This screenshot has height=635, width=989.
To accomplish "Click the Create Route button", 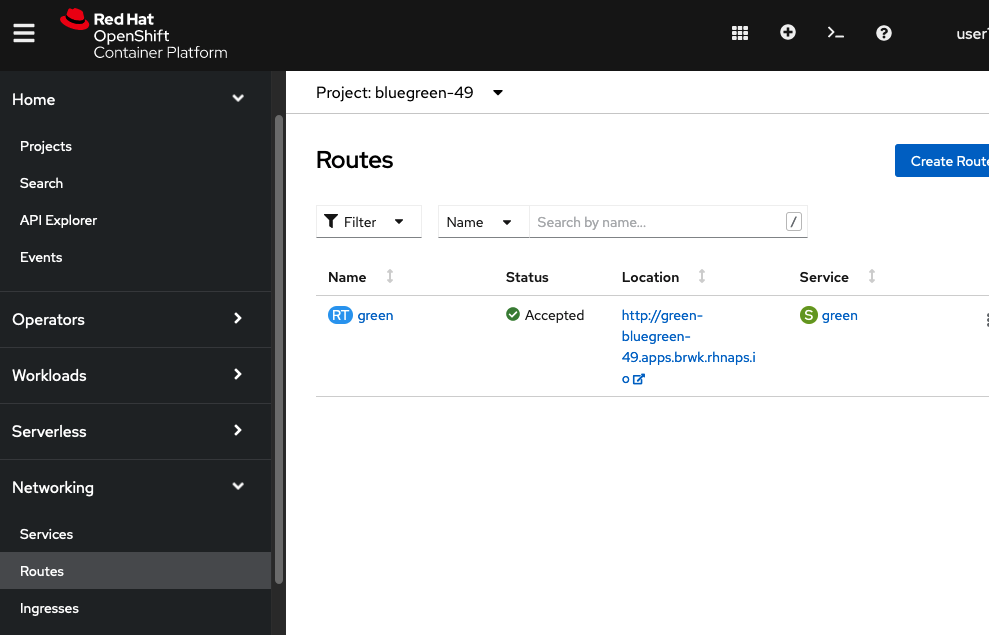I will coord(945,161).
